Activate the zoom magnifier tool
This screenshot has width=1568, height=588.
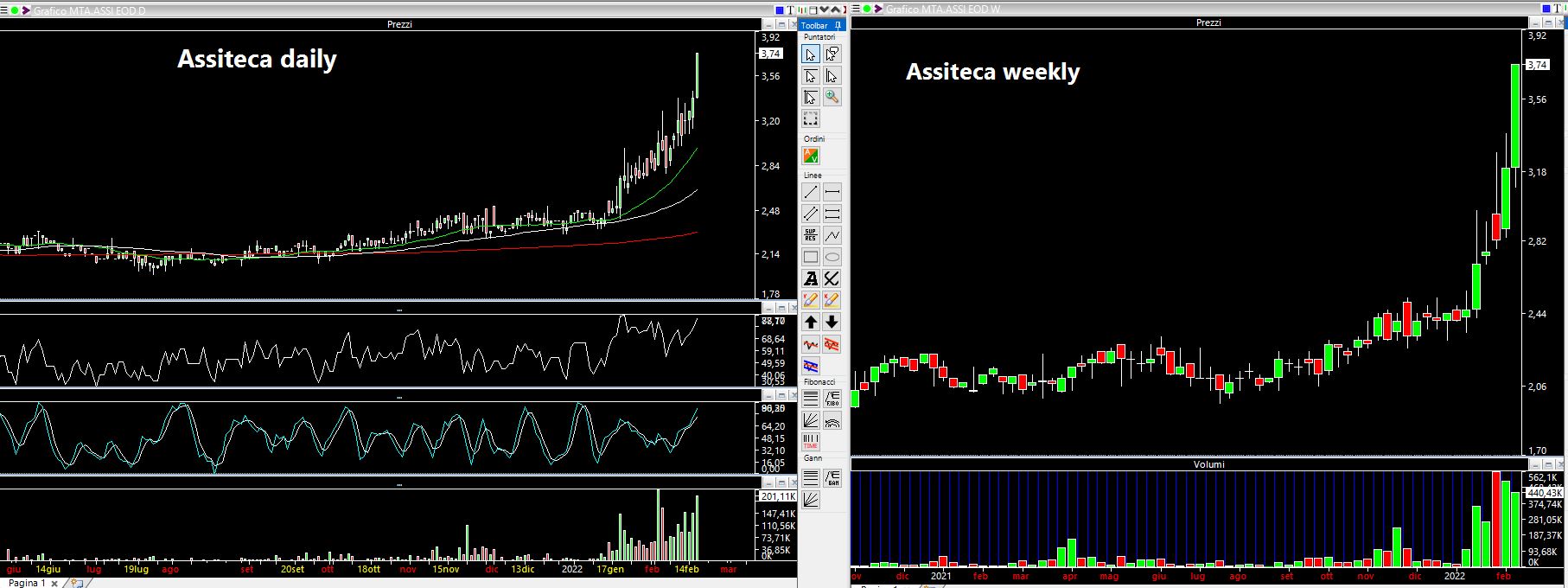tap(832, 98)
